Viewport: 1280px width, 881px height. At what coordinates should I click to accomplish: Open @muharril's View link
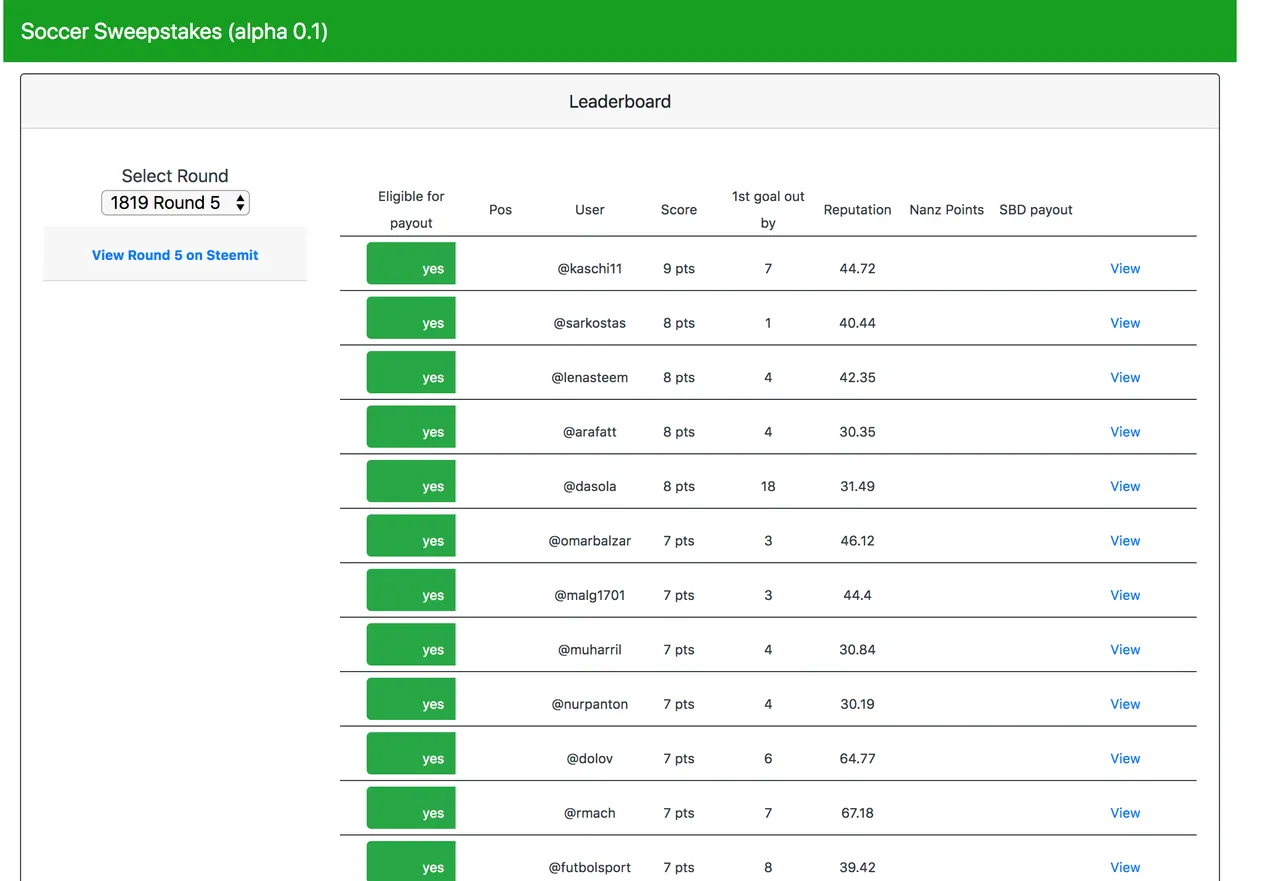point(1125,650)
